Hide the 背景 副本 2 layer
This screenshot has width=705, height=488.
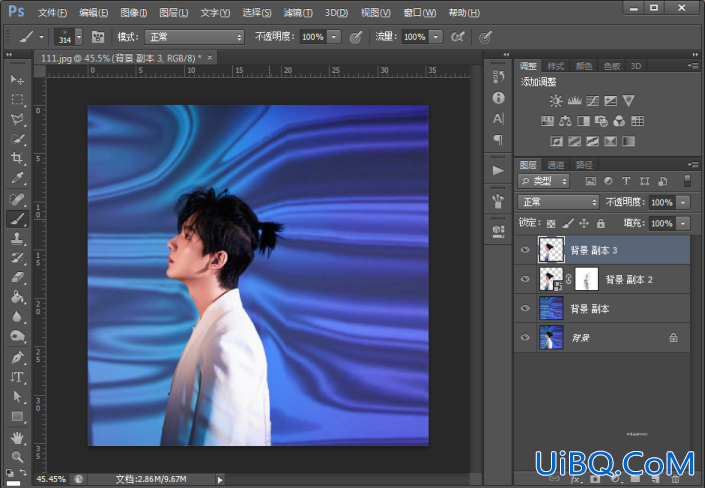[x=525, y=279]
